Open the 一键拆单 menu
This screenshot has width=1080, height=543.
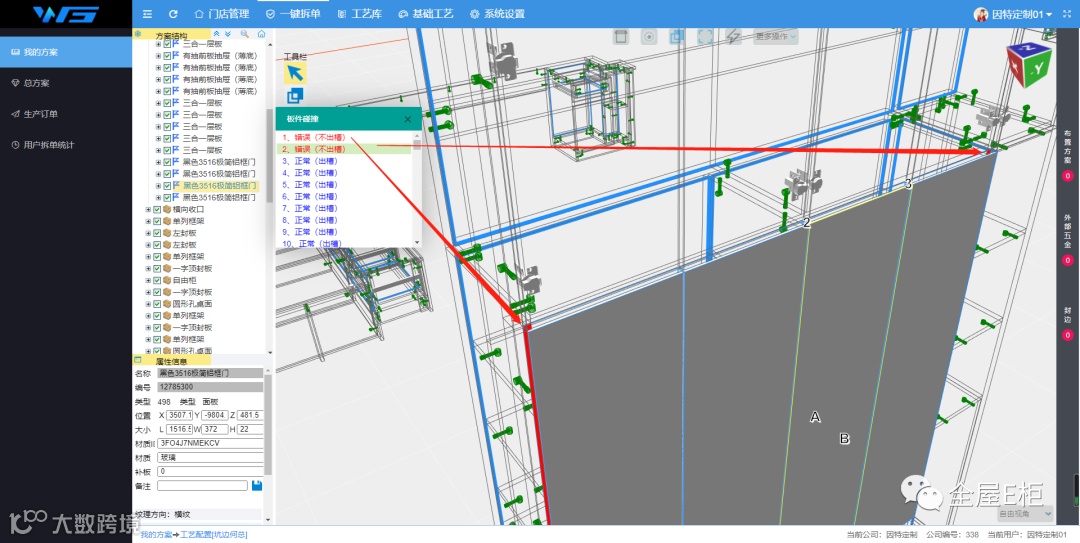point(293,14)
